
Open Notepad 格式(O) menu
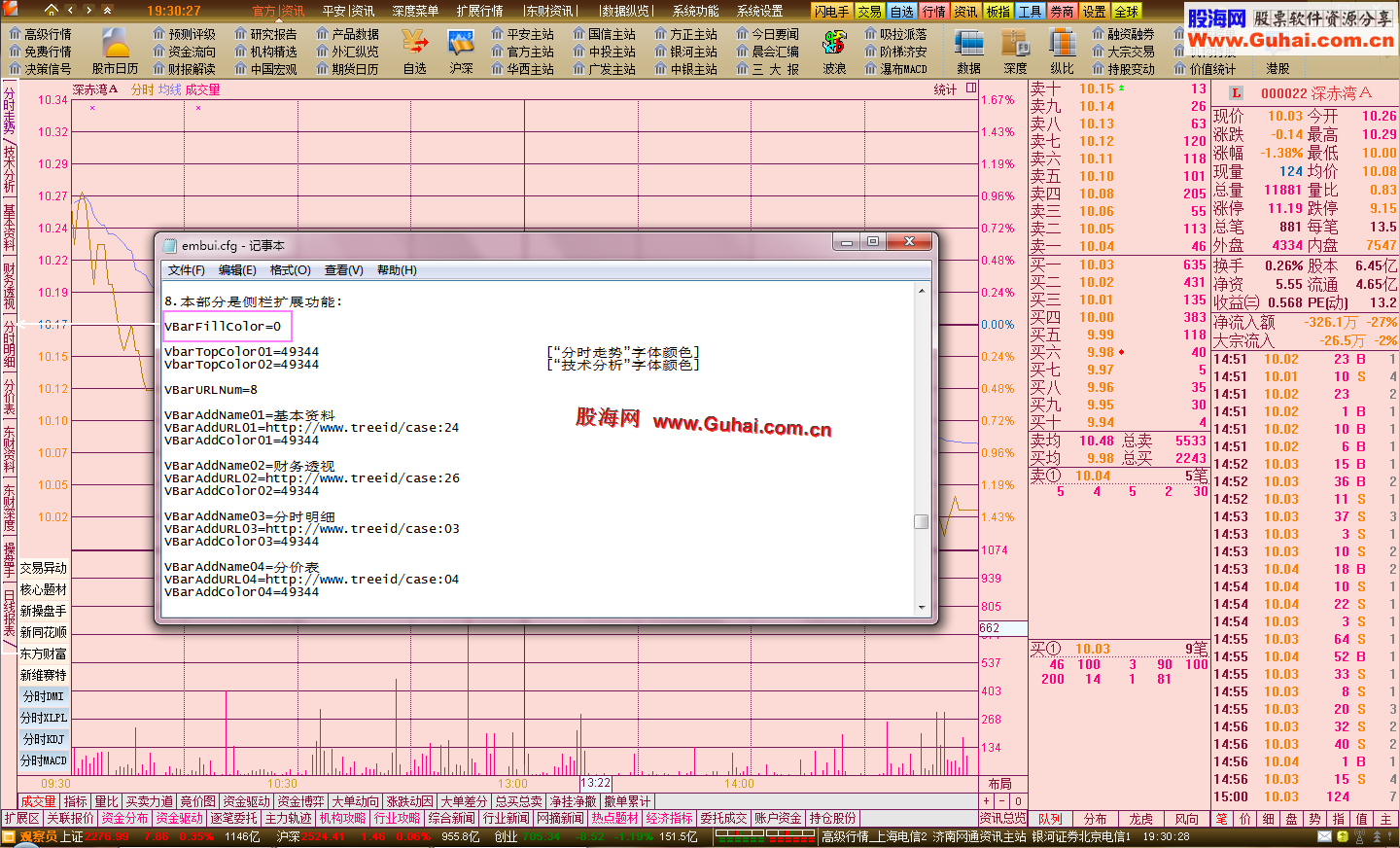click(x=291, y=270)
